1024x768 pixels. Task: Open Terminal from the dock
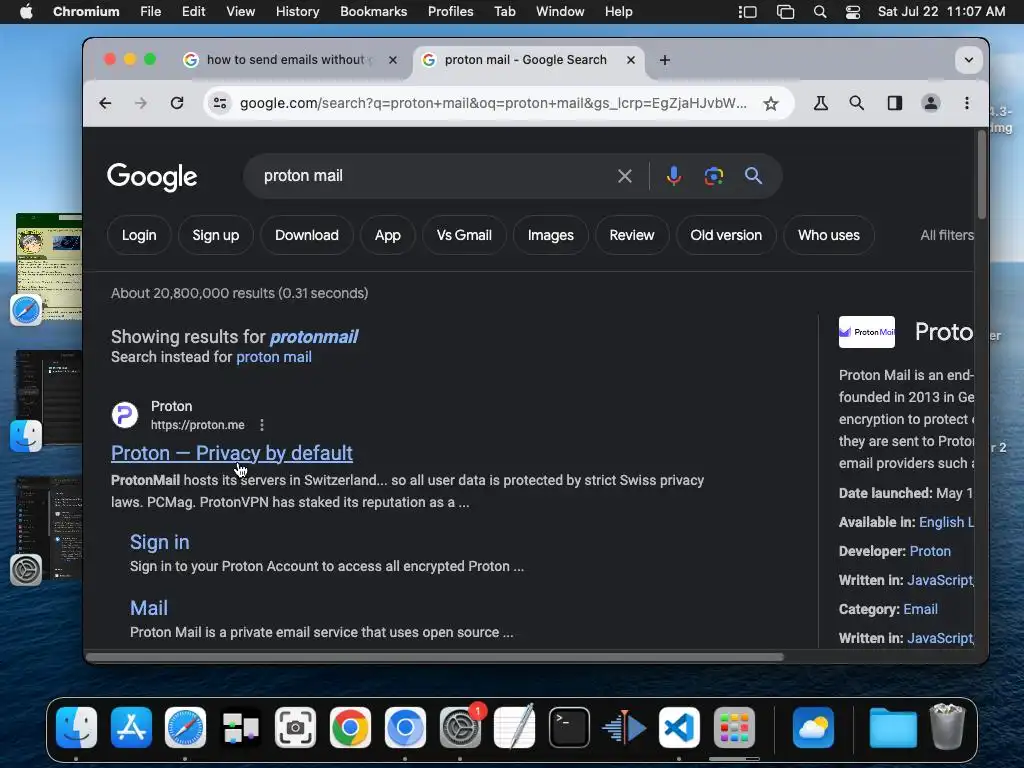click(569, 728)
